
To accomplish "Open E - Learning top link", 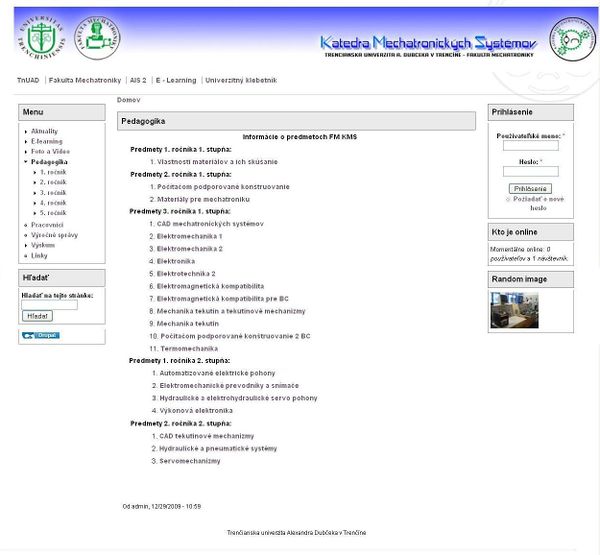I will (176, 80).
